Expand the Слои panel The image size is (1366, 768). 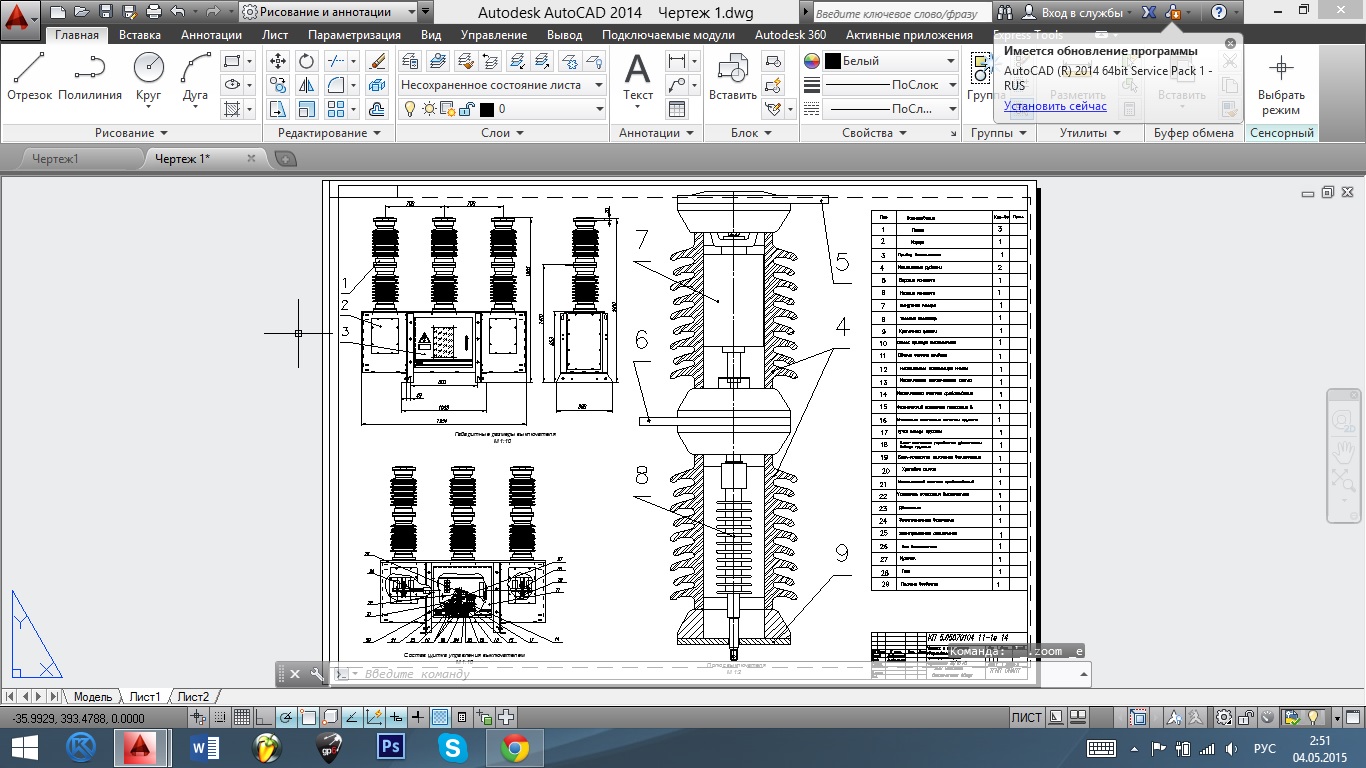502,133
